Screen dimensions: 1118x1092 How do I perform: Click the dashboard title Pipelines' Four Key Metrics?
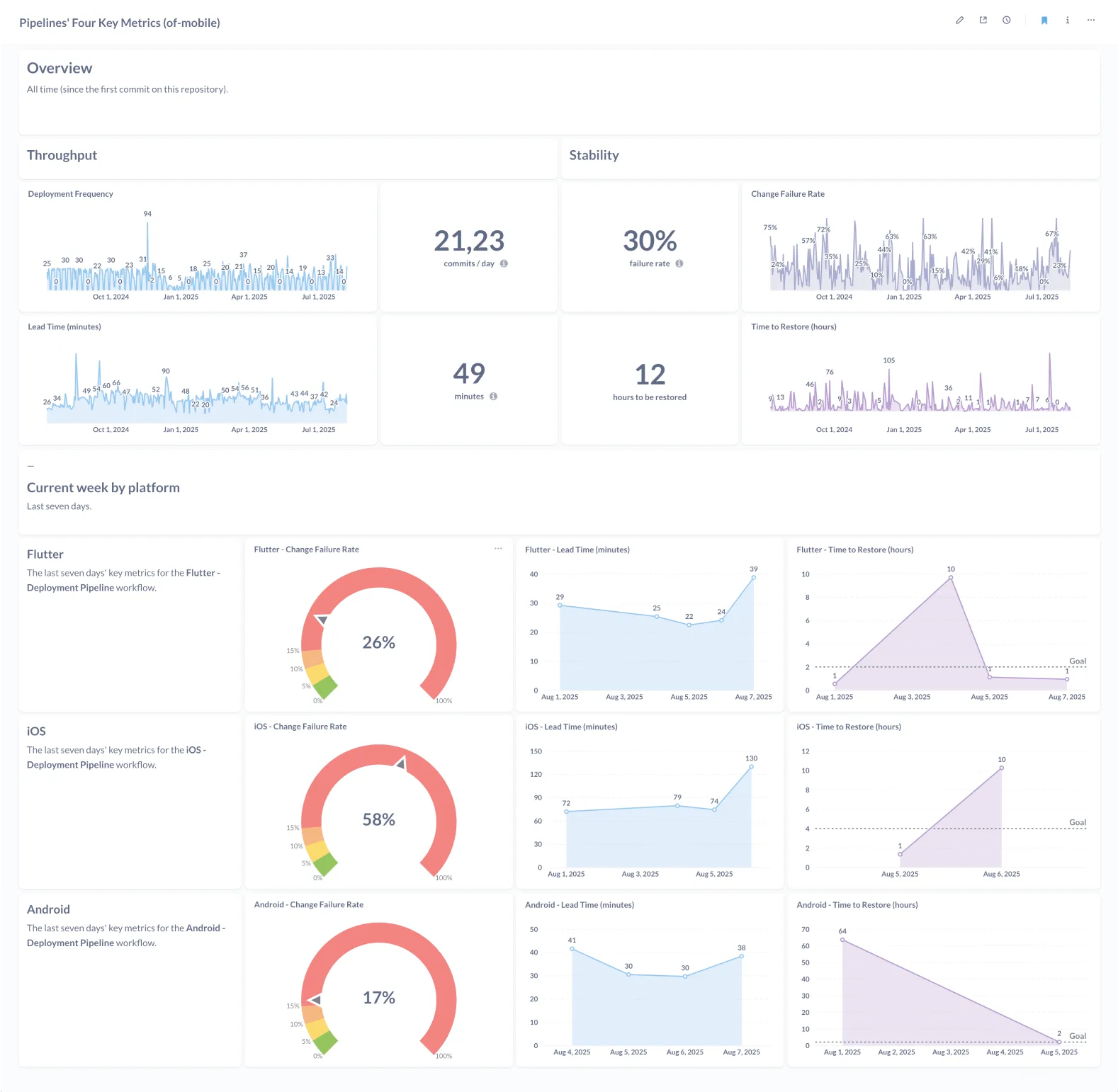click(119, 23)
